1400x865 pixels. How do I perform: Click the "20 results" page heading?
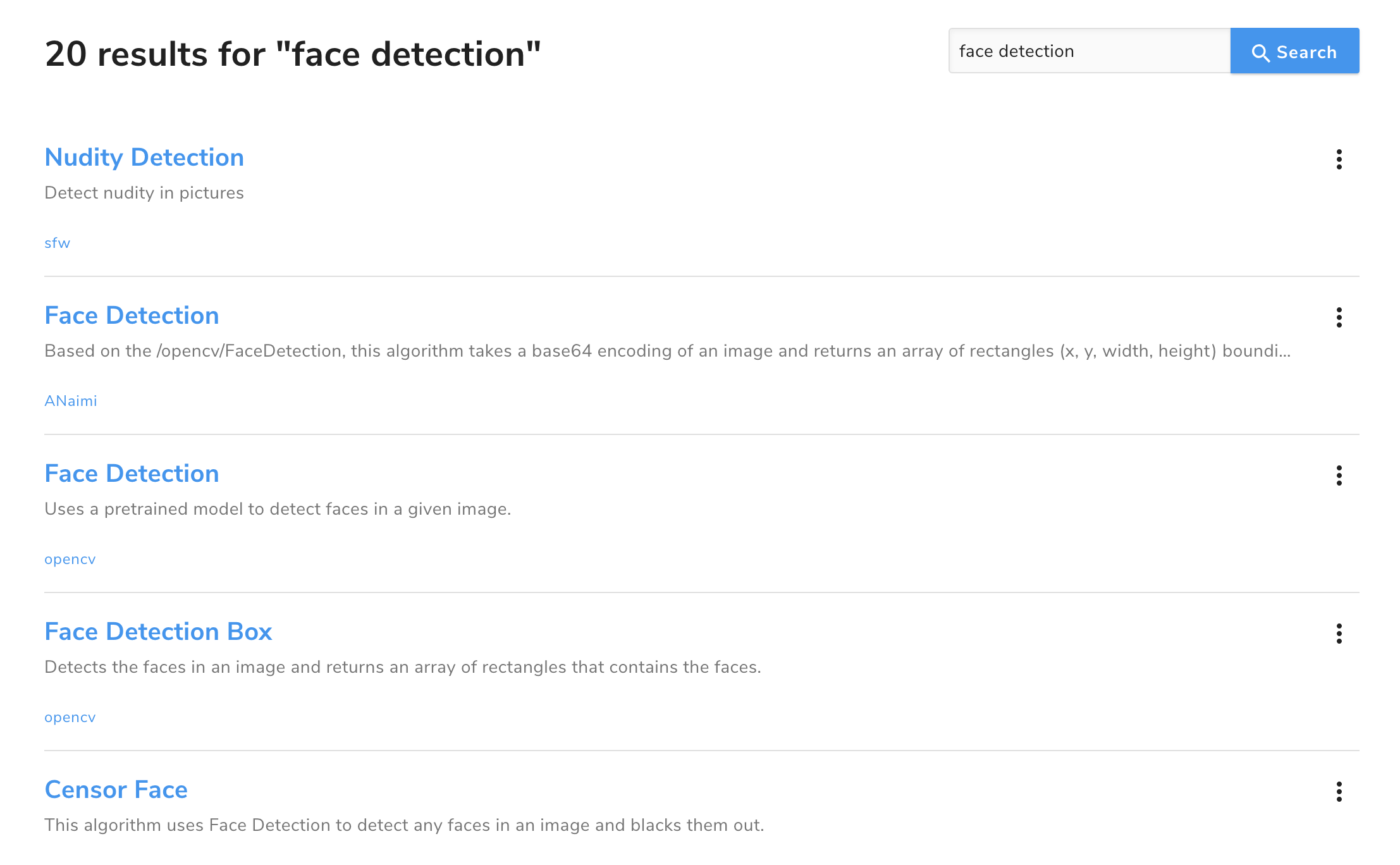(x=293, y=54)
